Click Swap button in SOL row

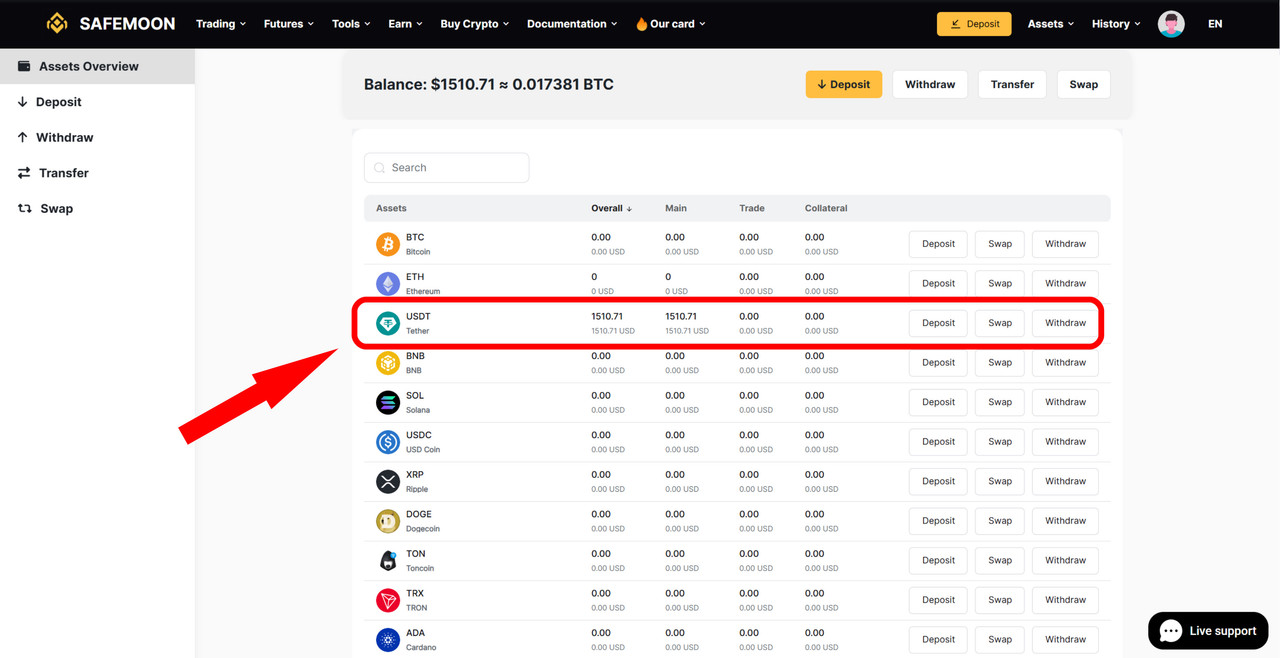[1000, 402]
